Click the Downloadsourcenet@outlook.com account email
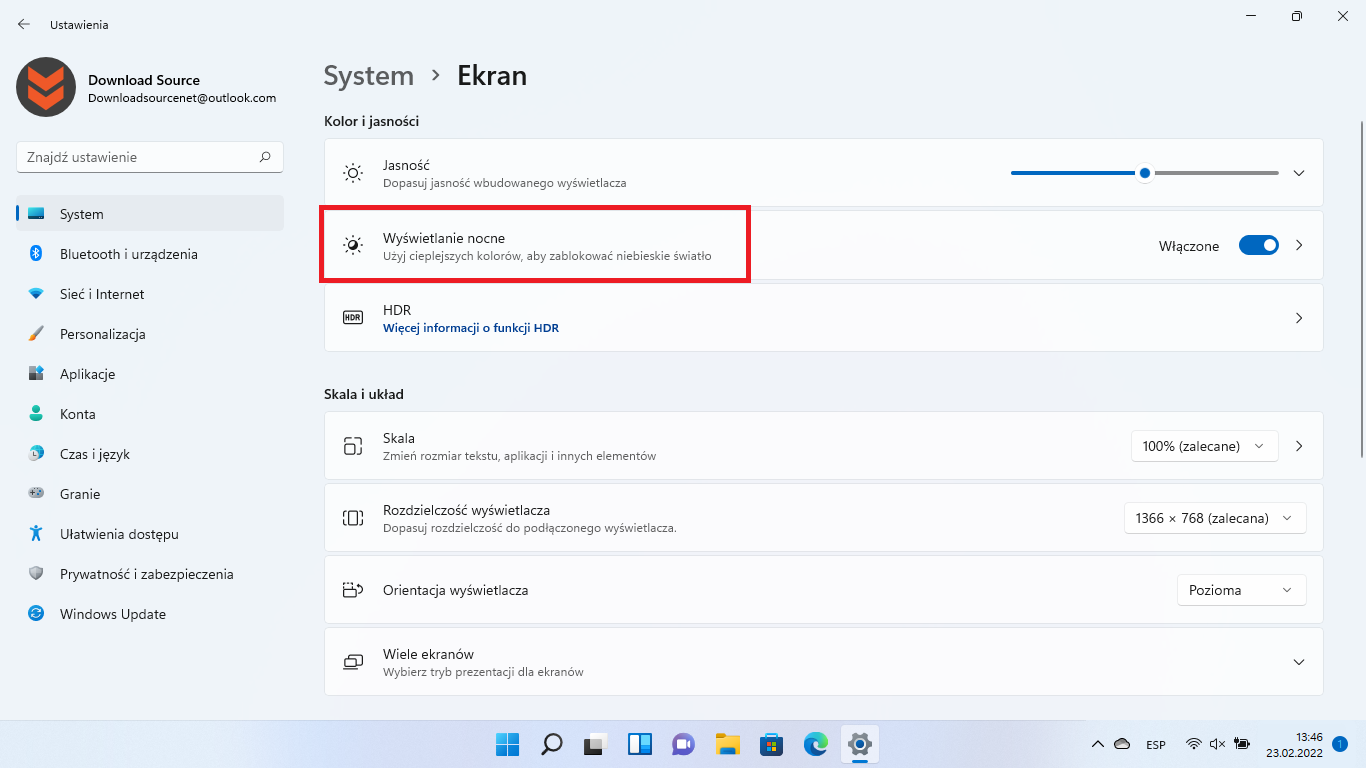The width and height of the screenshot is (1366, 768). (x=182, y=98)
